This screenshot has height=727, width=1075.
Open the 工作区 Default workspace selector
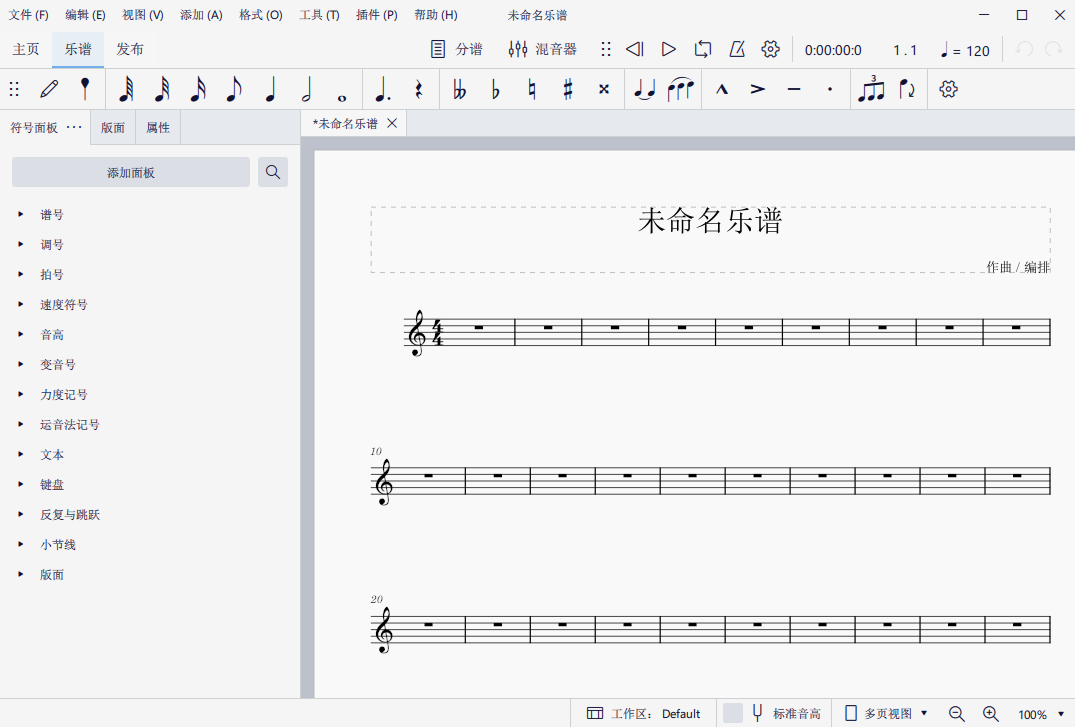[644, 714]
